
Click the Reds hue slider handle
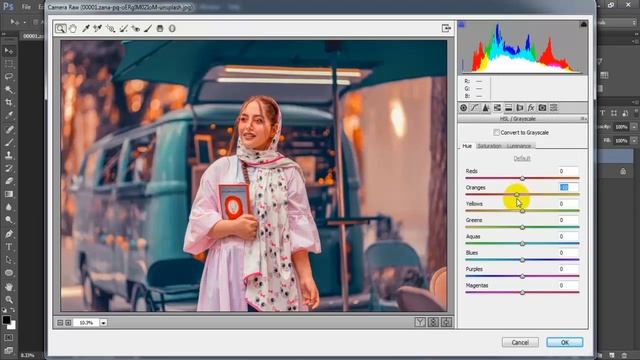522,178
